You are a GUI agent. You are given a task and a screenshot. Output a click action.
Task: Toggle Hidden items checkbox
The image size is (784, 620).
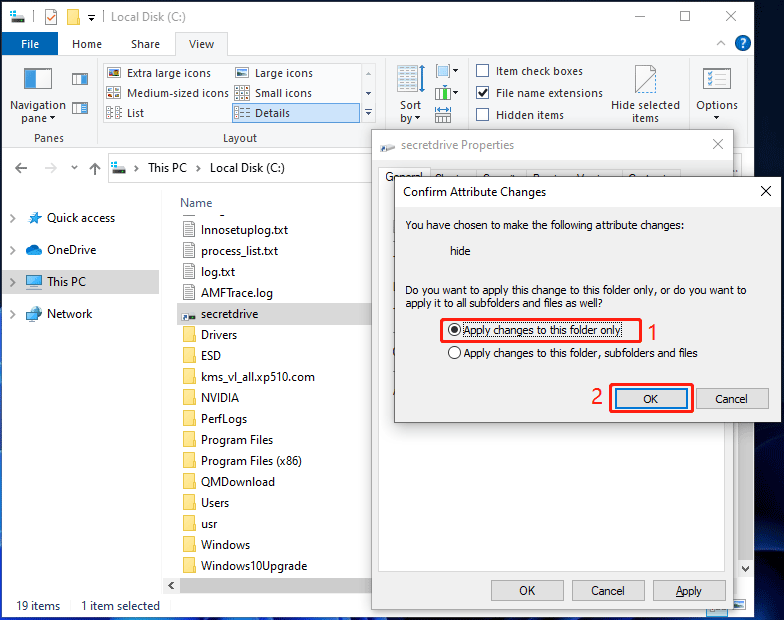pyautogui.click(x=483, y=115)
